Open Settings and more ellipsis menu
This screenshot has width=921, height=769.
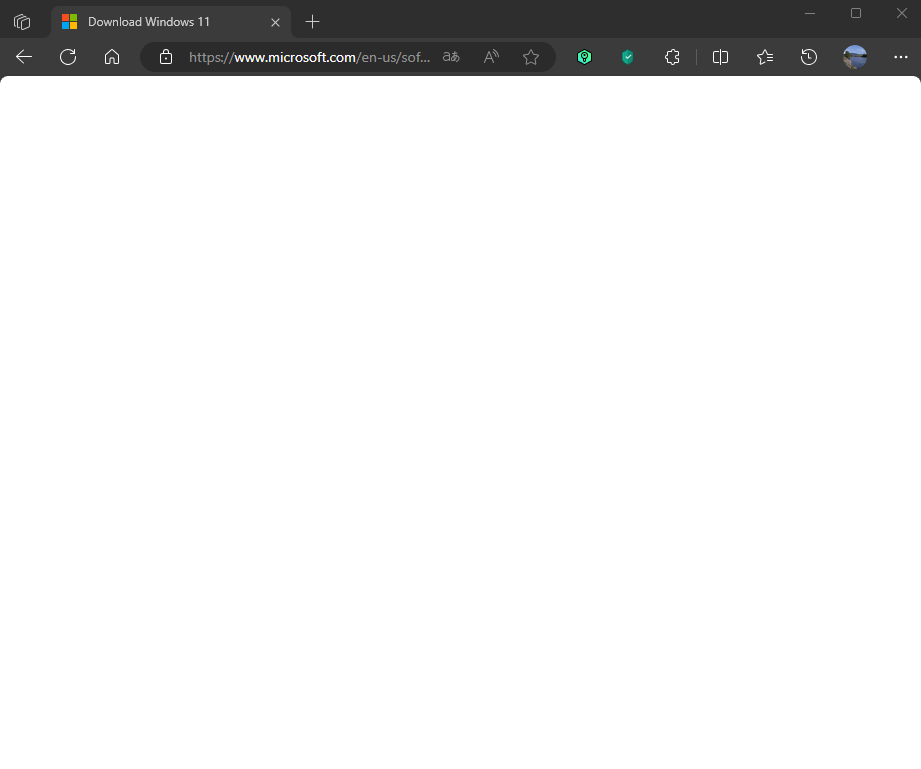point(900,57)
